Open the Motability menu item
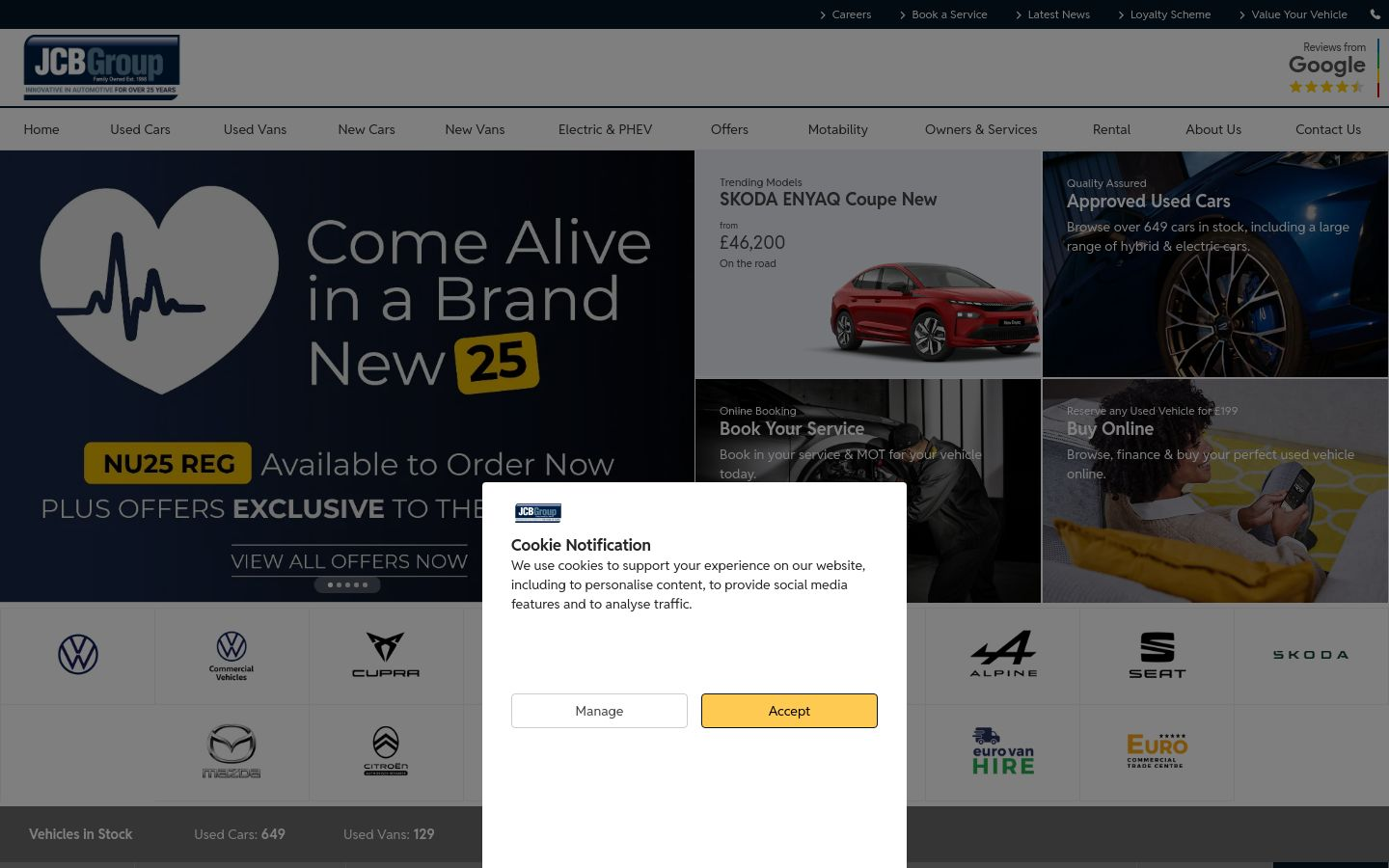This screenshot has width=1389, height=868. coord(837,129)
